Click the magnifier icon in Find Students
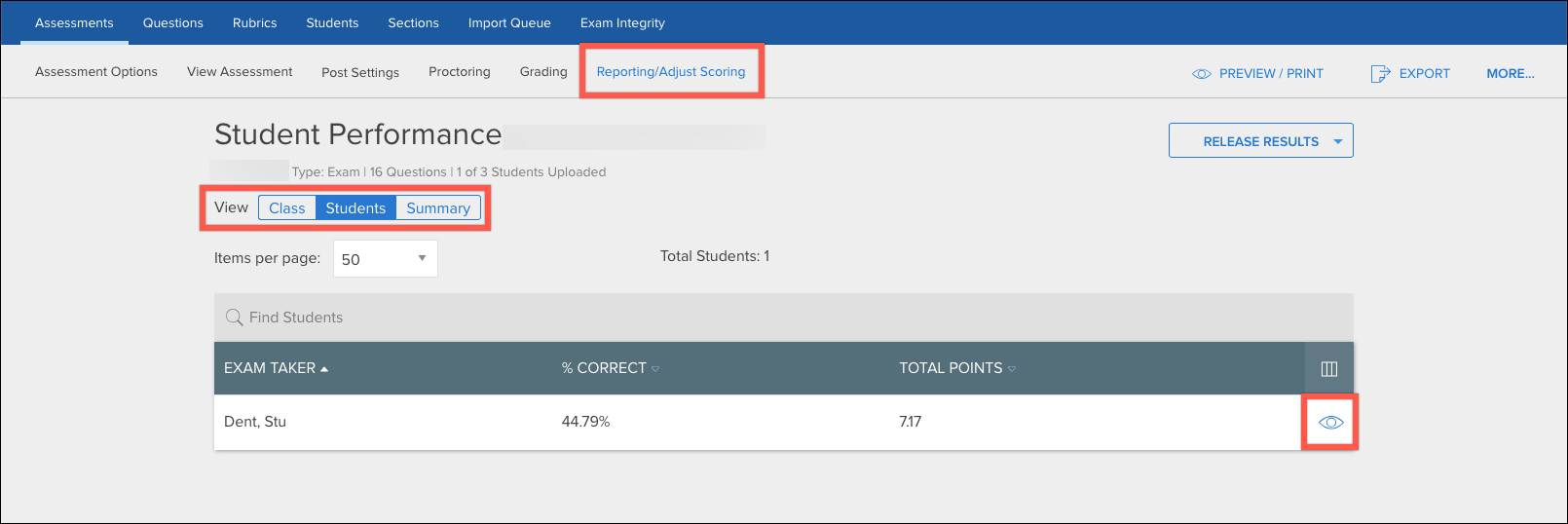 (x=234, y=318)
